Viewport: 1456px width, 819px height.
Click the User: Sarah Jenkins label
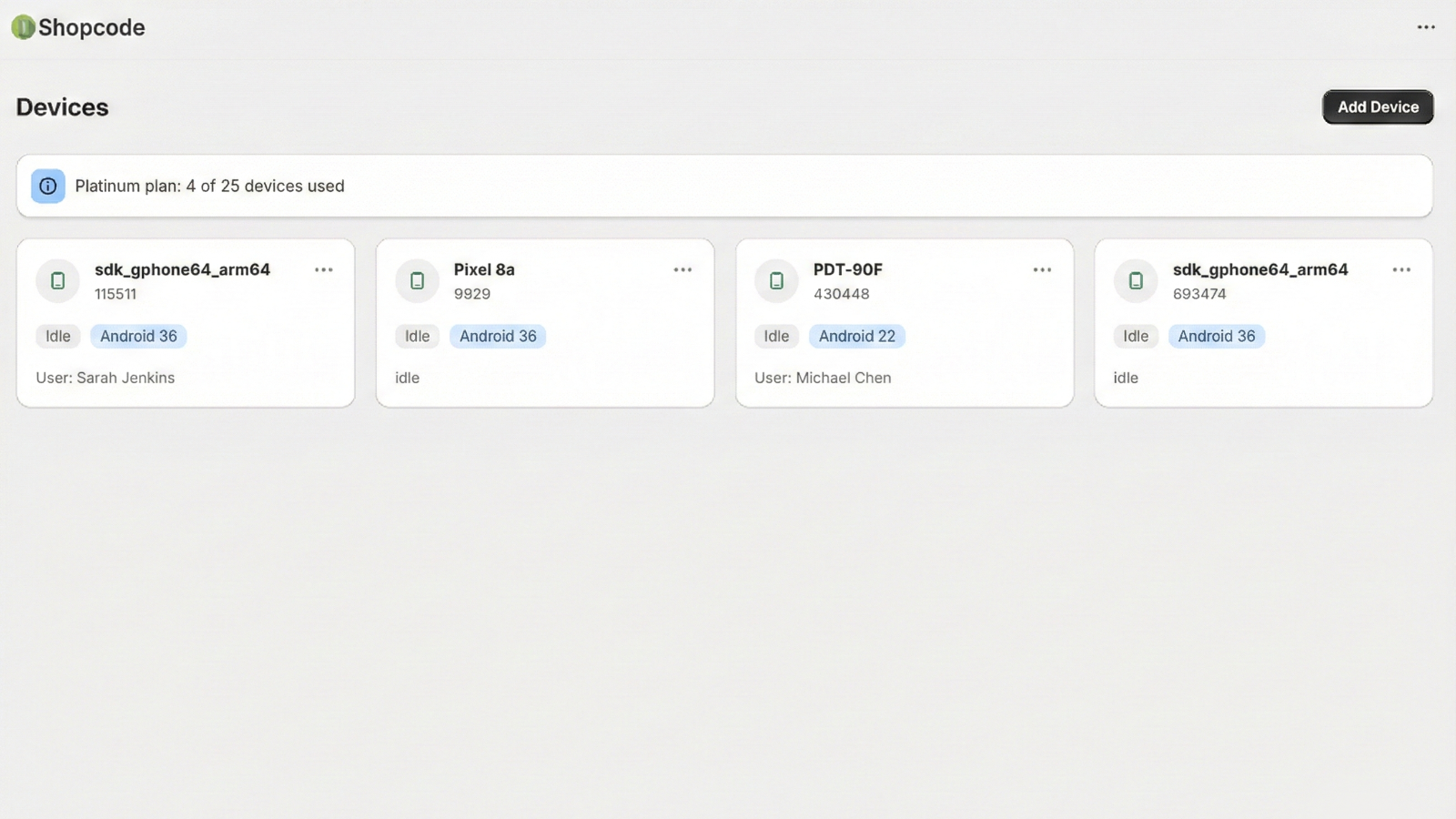point(106,378)
